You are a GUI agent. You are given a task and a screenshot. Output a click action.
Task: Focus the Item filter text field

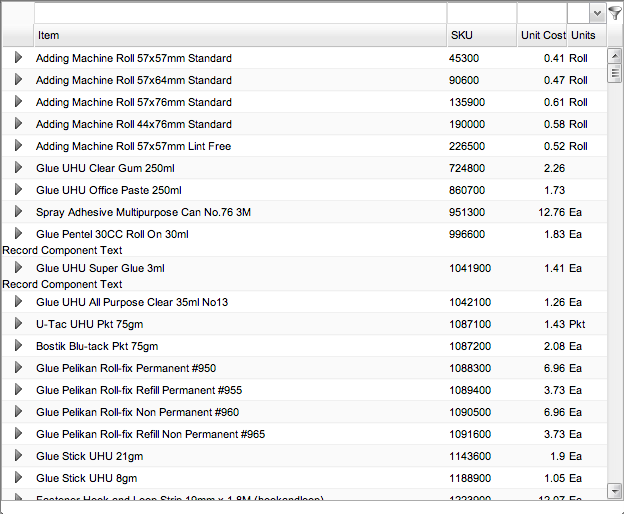240,13
